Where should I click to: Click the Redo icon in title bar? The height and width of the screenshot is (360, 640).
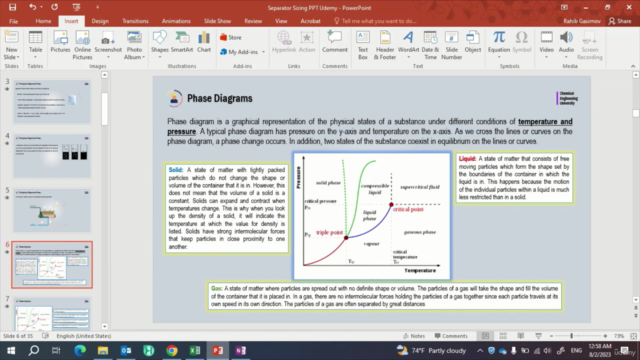[54, 7]
